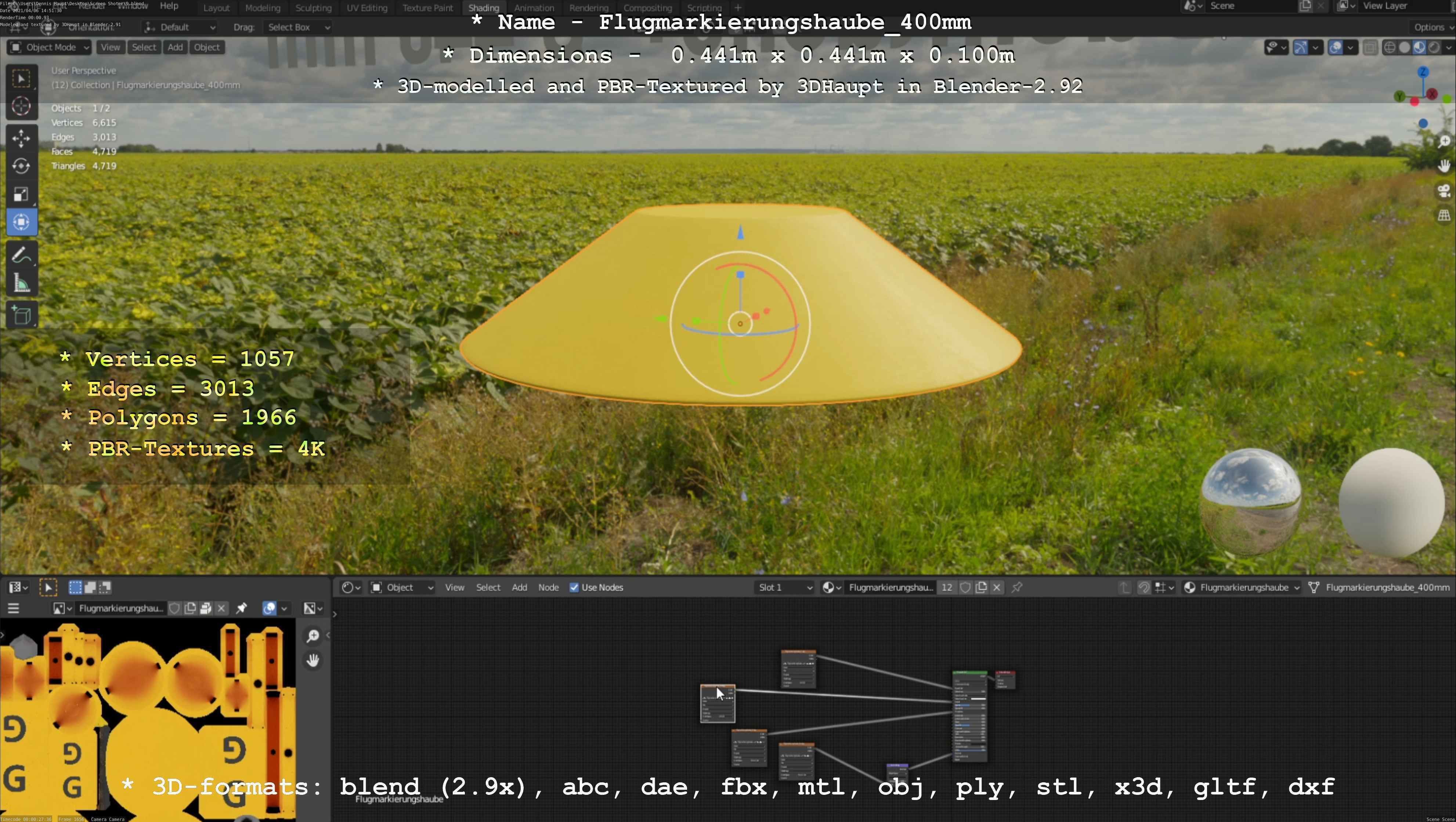Open the Object Mode dropdown

pos(49,47)
